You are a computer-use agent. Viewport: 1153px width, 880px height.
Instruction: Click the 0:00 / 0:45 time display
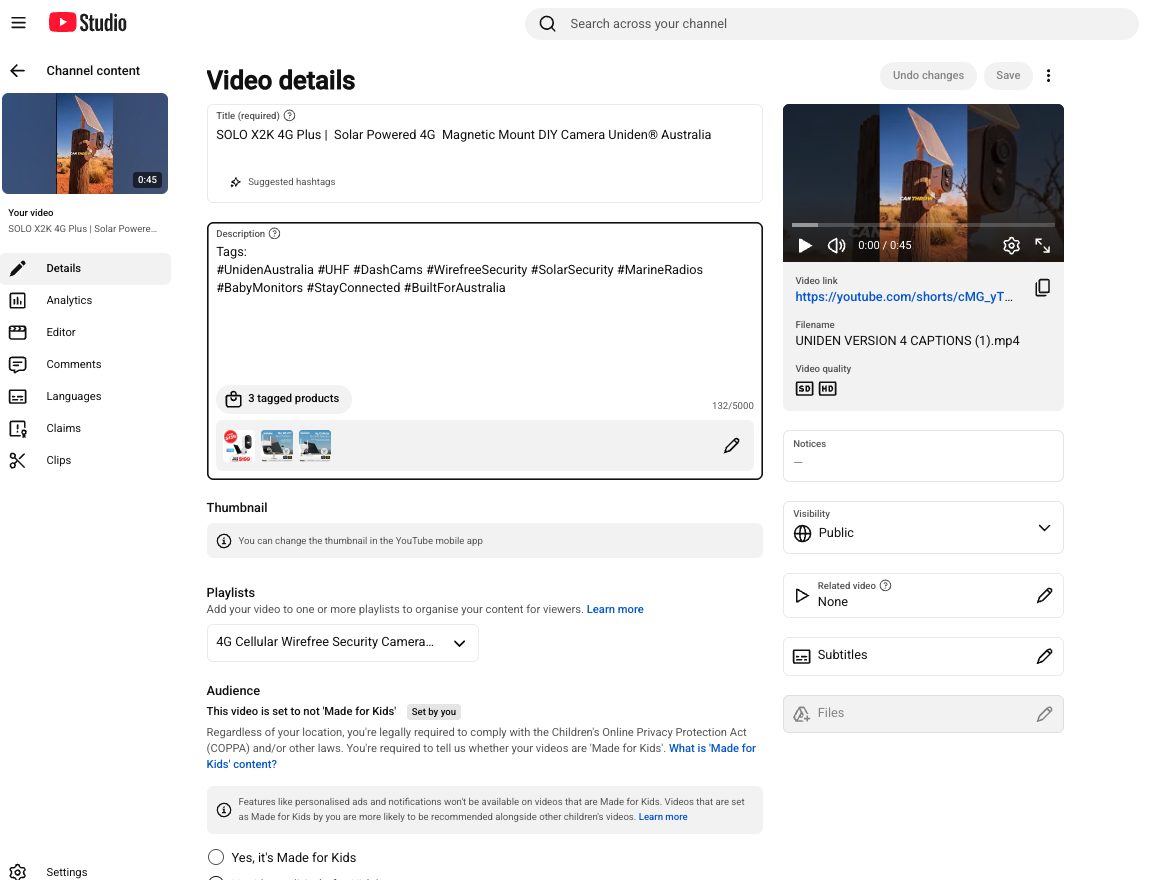click(885, 246)
